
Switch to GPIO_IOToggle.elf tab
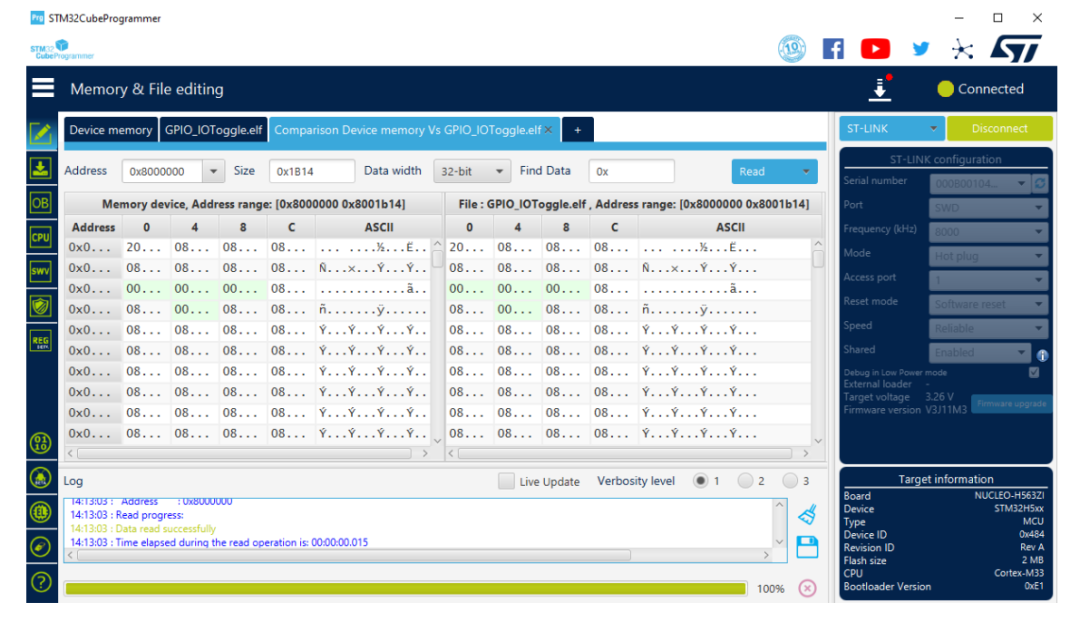pyautogui.click(x=214, y=129)
